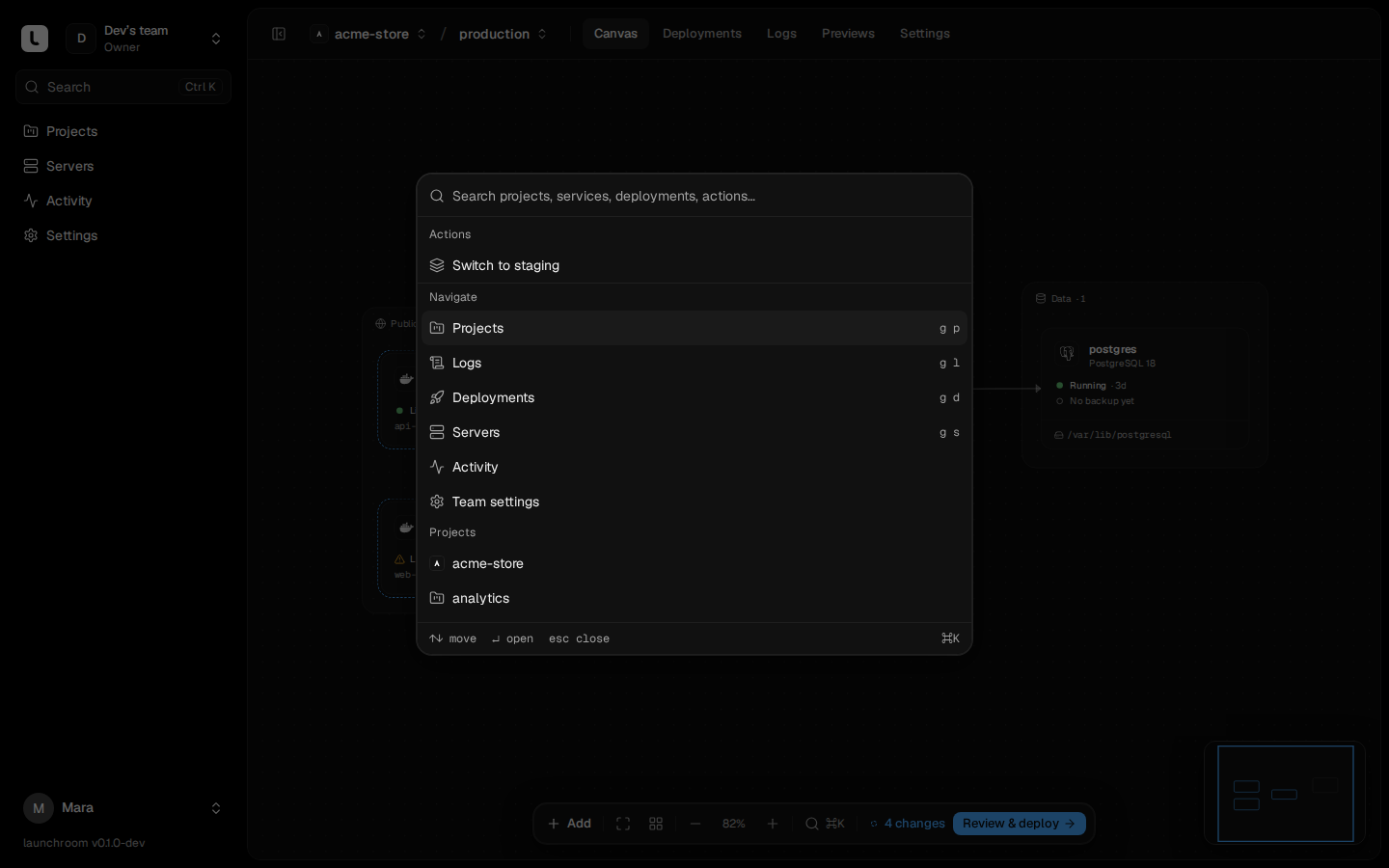
Task: Zoom out with the minus icon
Action: click(x=695, y=824)
